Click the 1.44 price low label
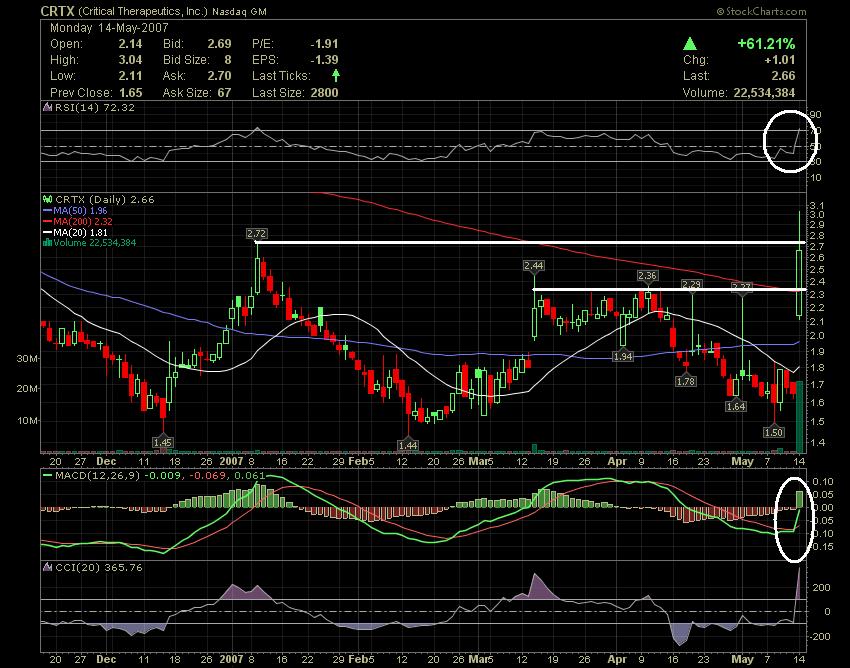Image resolution: width=850 pixels, height=668 pixels. click(x=408, y=446)
